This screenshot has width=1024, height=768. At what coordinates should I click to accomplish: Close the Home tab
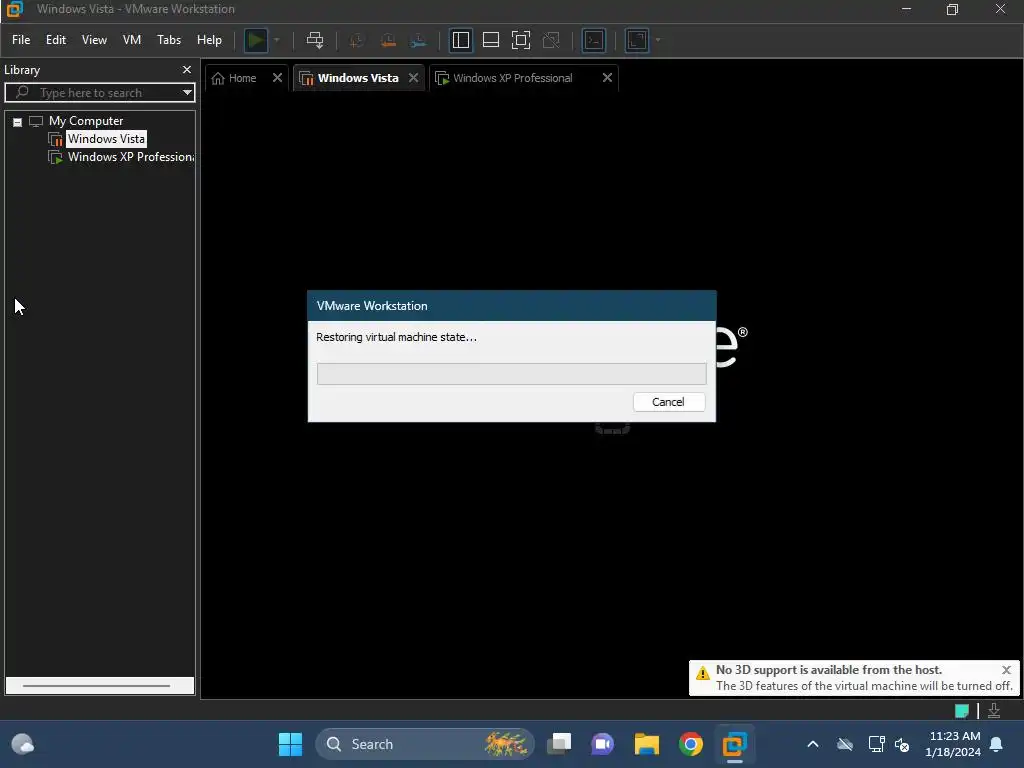278,78
